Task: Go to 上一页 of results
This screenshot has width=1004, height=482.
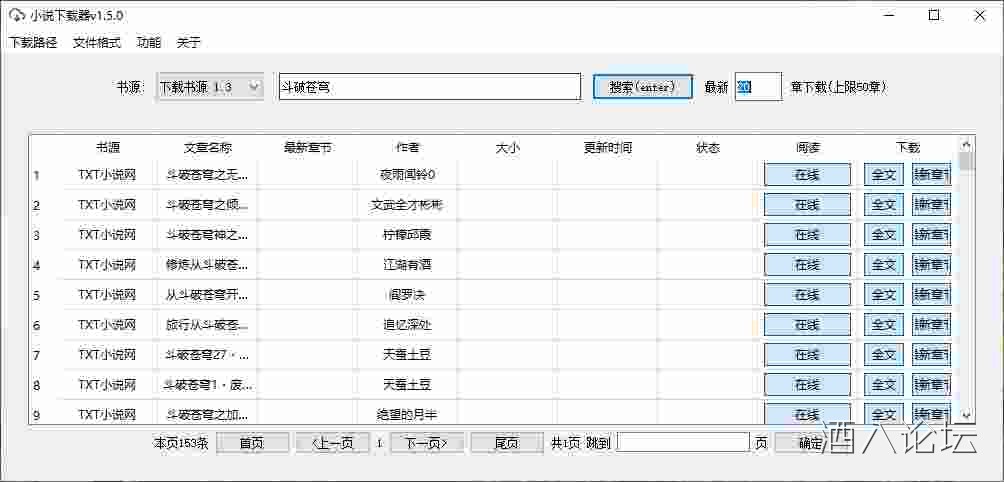Action: pyautogui.click(x=332, y=443)
